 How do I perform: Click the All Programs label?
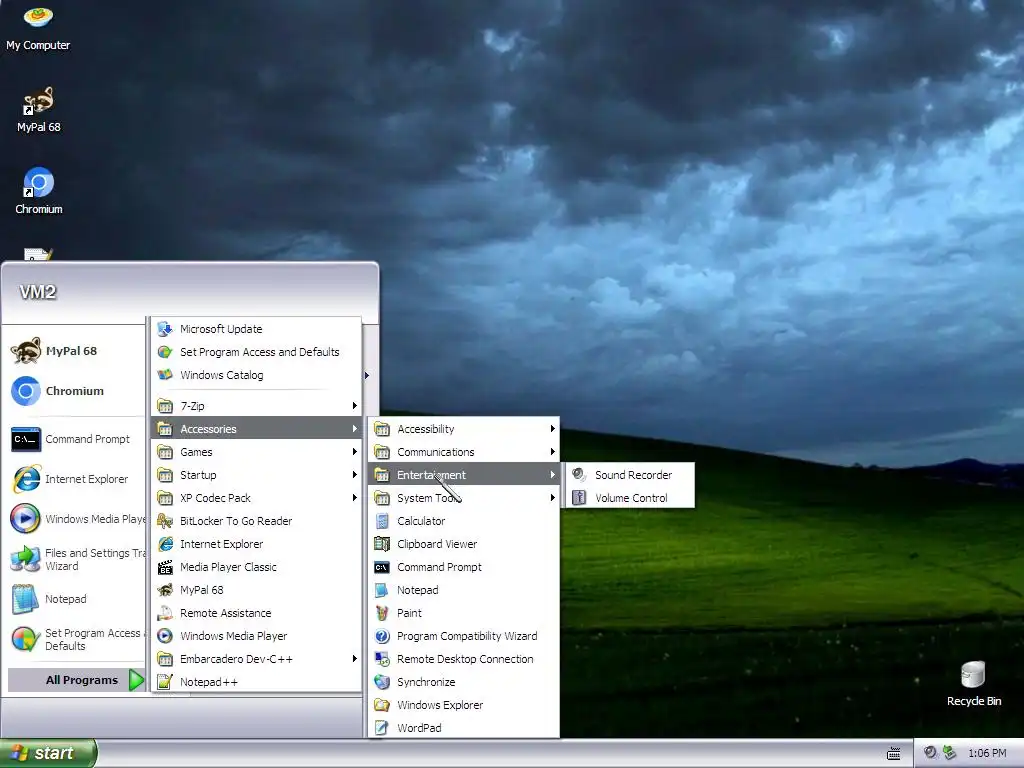(x=82, y=680)
